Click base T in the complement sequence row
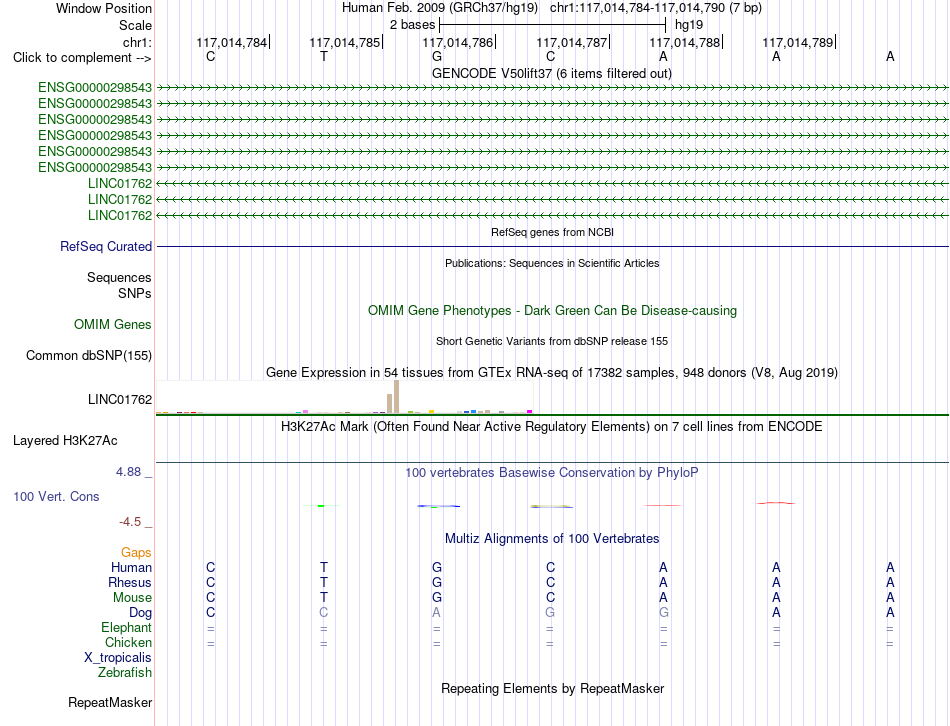The image size is (950, 726). coord(324,57)
